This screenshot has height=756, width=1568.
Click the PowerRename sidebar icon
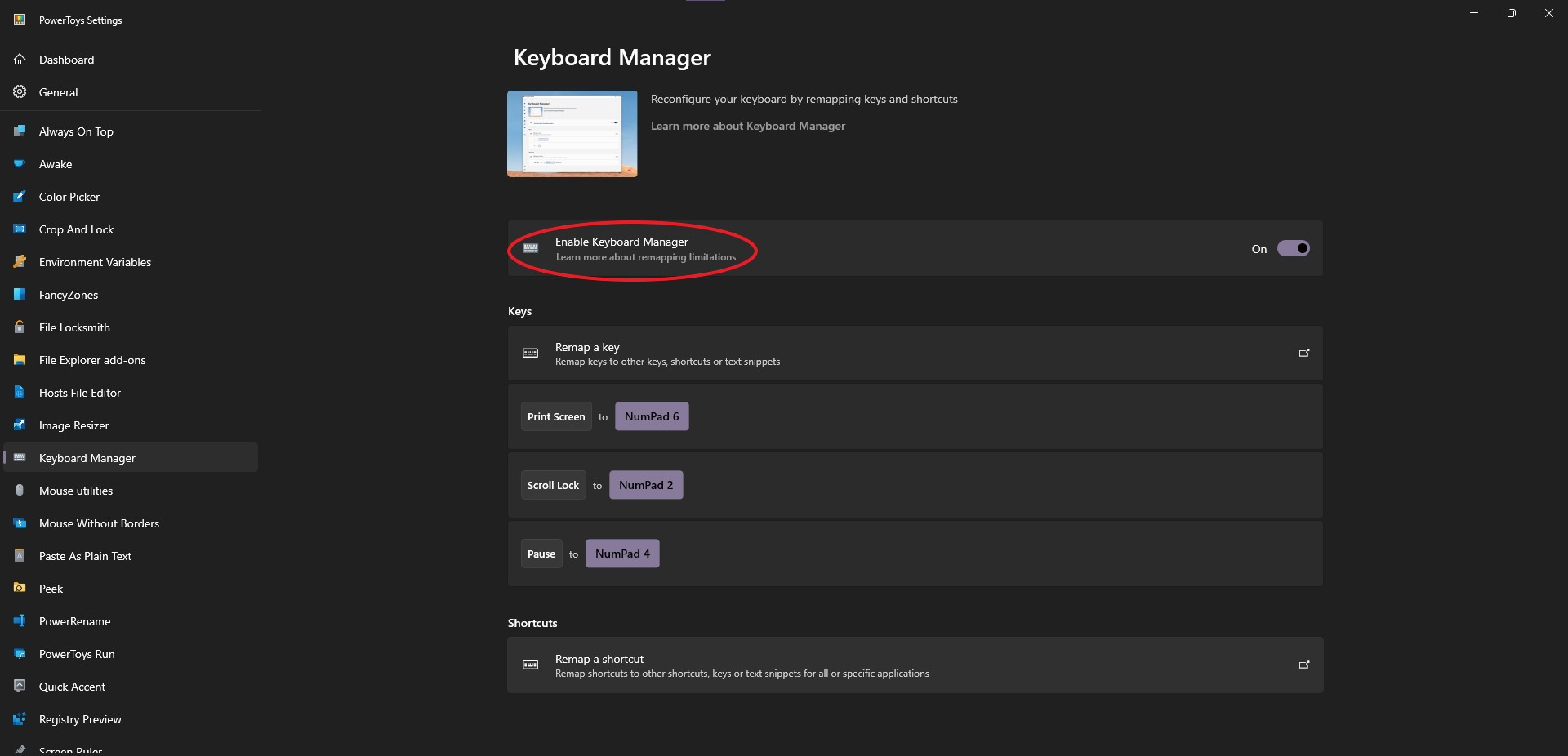coord(20,621)
